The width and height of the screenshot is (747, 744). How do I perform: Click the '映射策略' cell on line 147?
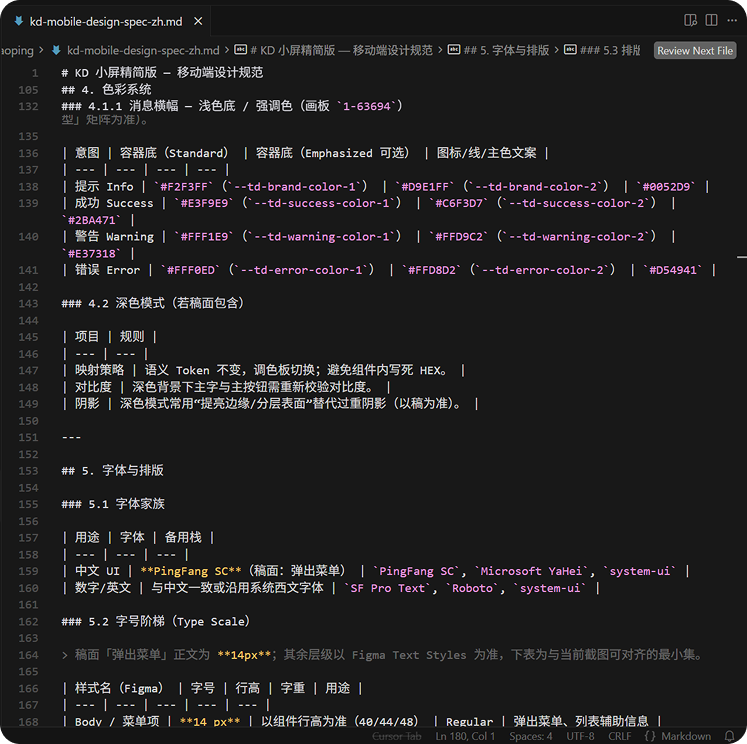coord(99,370)
